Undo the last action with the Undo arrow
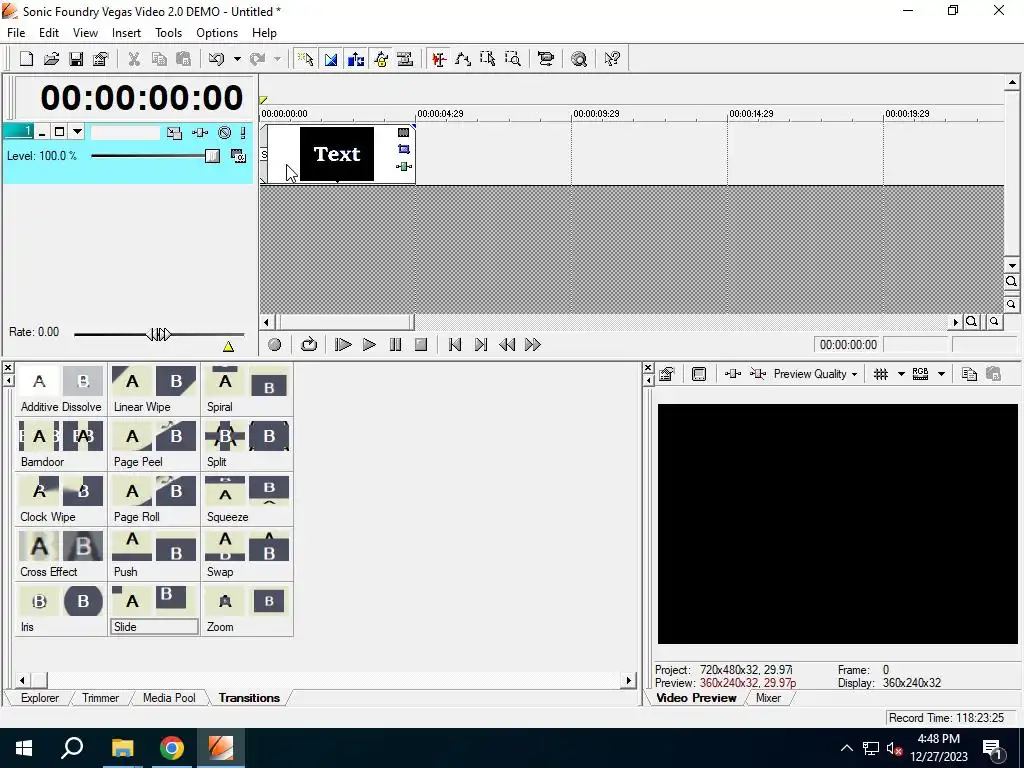Image resolution: width=1024 pixels, height=768 pixels. tap(216, 59)
